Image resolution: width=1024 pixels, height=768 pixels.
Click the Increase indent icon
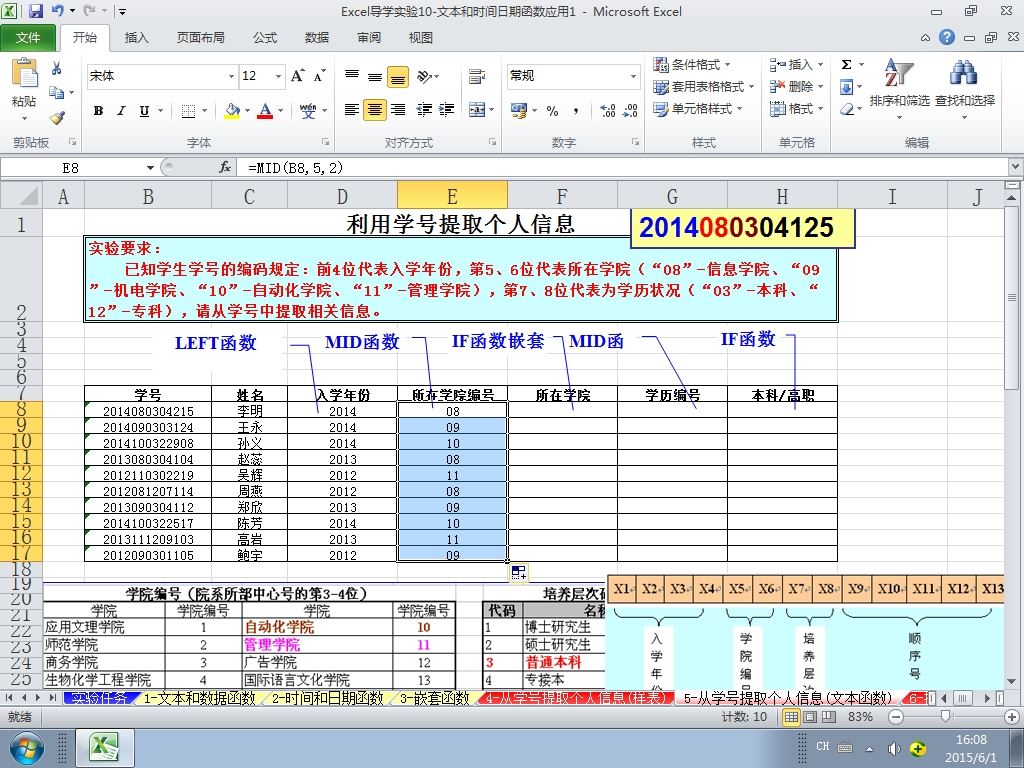tap(447, 110)
